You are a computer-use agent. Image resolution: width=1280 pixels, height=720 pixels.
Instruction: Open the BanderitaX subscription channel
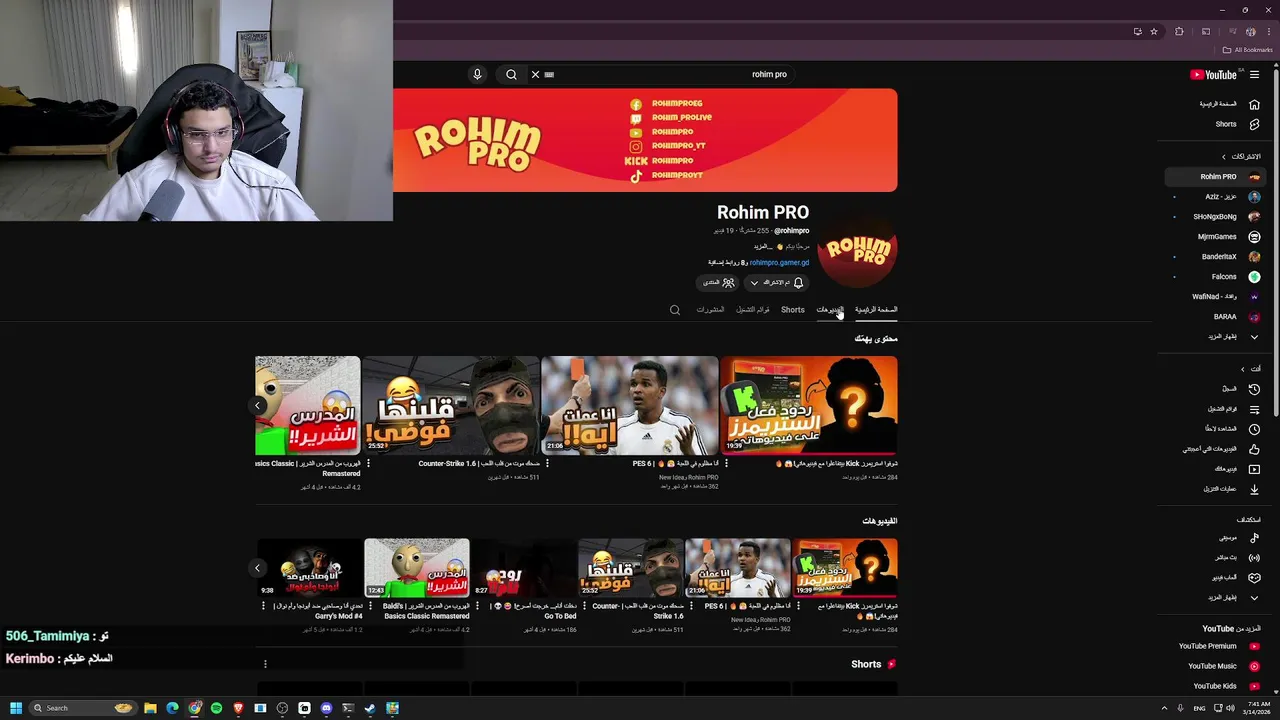[1214, 256]
